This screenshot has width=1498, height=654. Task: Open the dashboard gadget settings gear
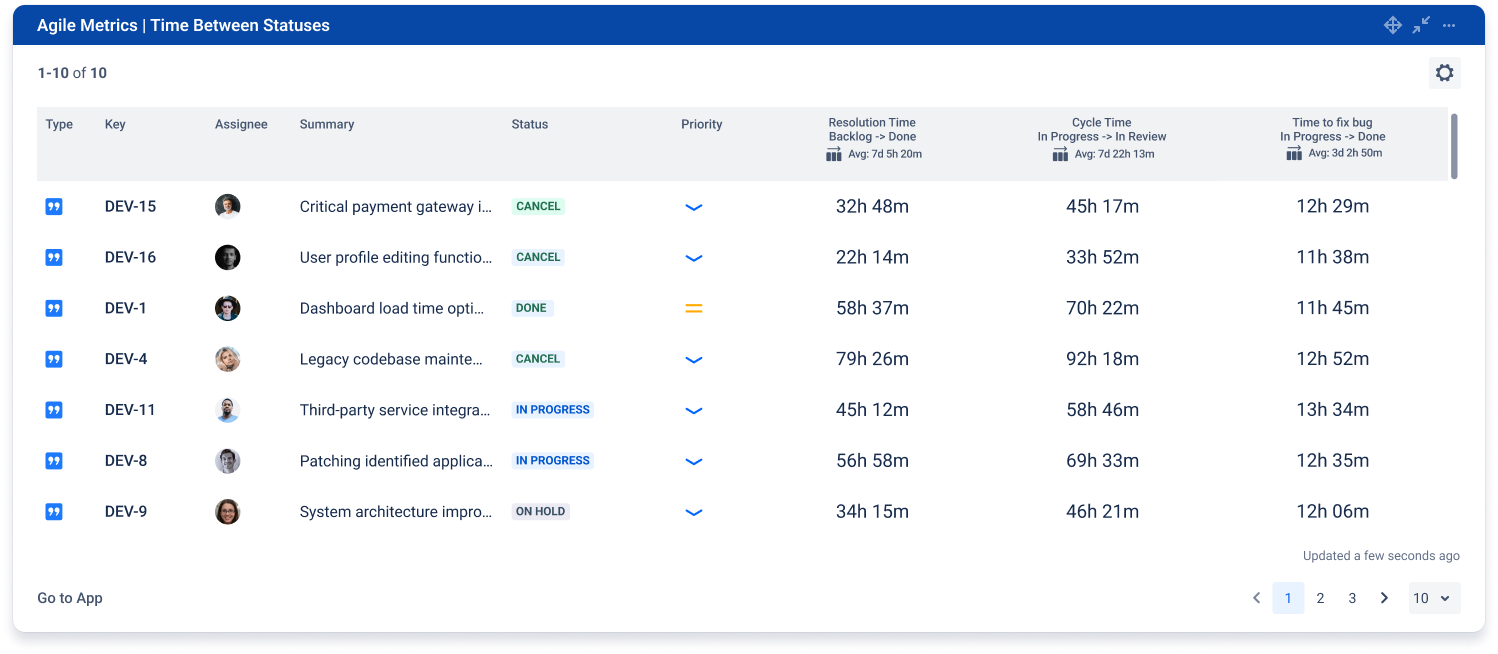pos(1444,72)
